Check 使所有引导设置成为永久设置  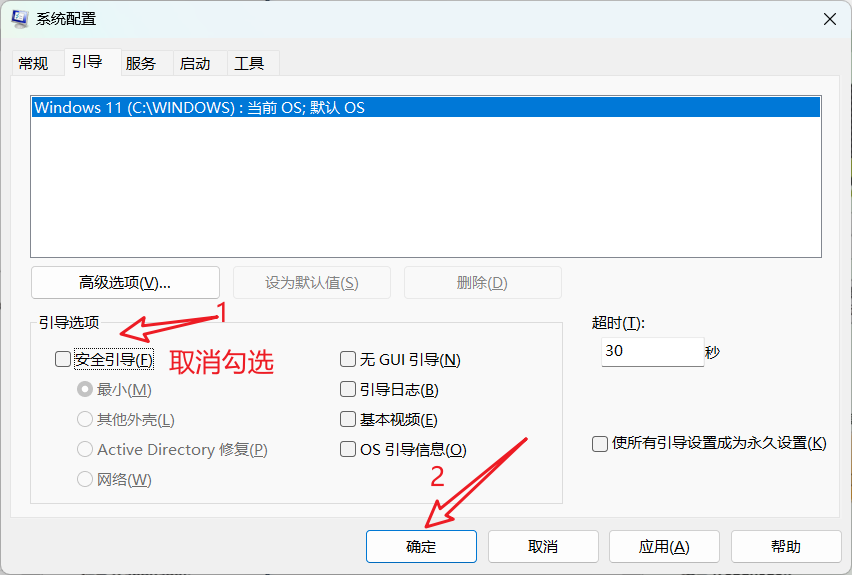[x=600, y=443]
